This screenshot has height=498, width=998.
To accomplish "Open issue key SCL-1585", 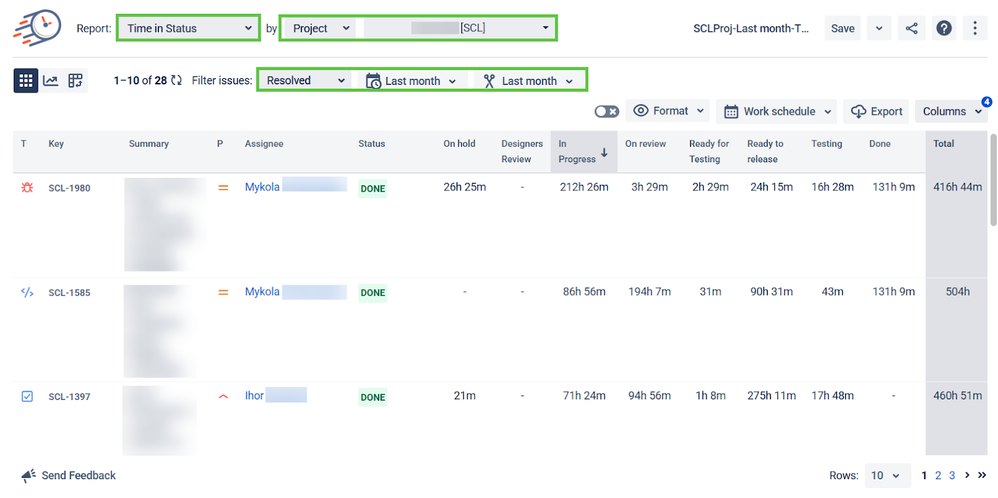I will pos(69,293).
